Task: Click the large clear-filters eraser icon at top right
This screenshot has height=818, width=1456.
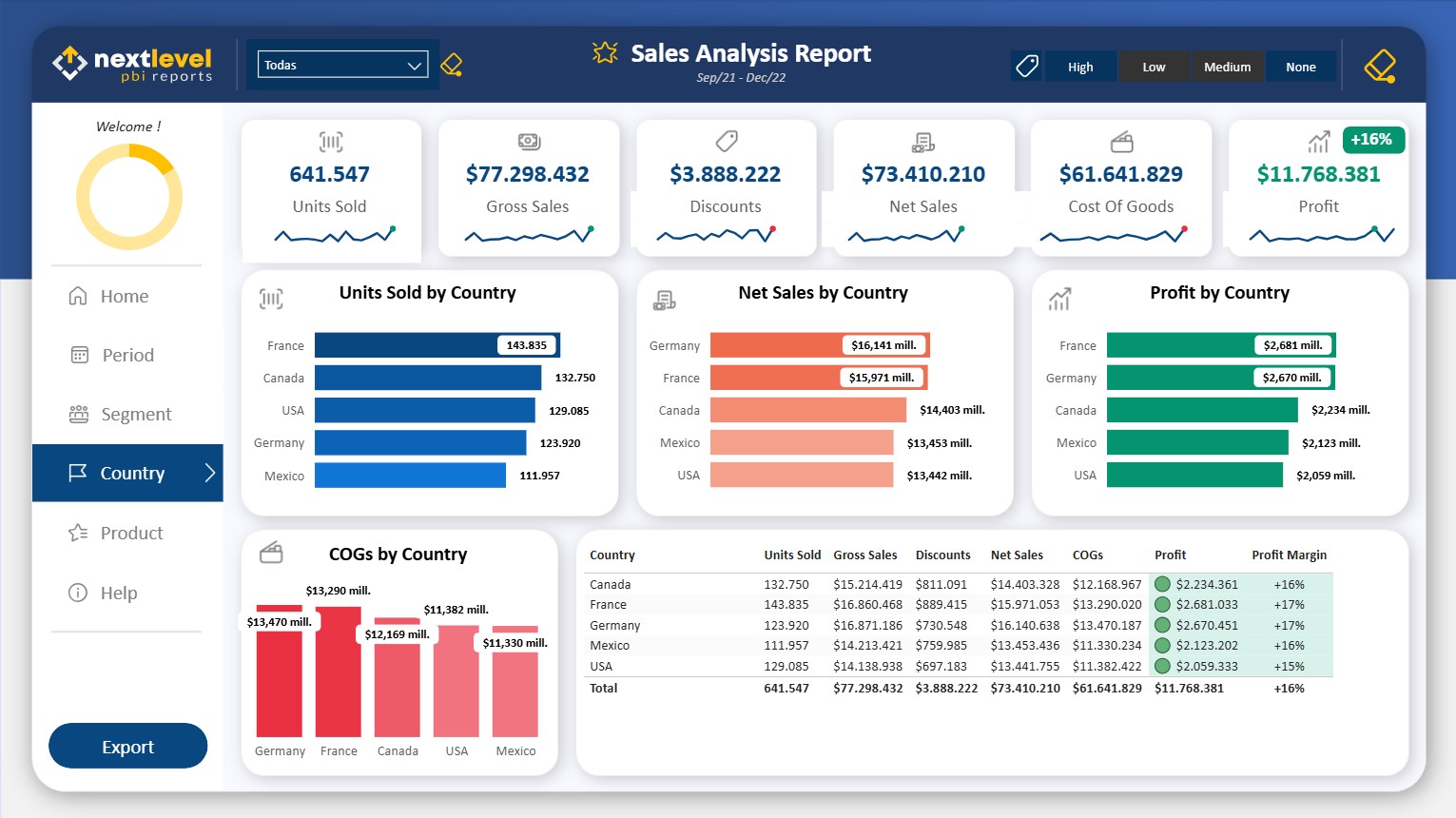Action: 1379,66
